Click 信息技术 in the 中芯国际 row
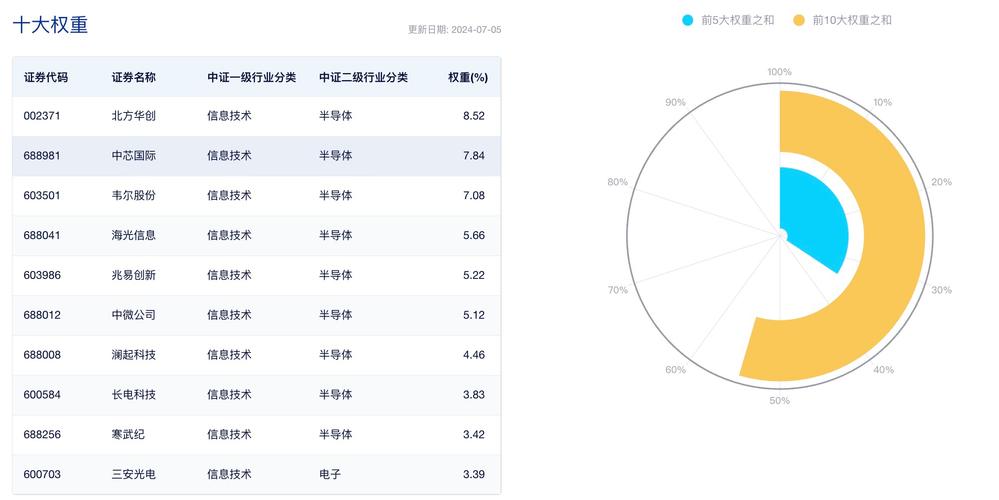This screenshot has height=500, width=999. coord(229,155)
